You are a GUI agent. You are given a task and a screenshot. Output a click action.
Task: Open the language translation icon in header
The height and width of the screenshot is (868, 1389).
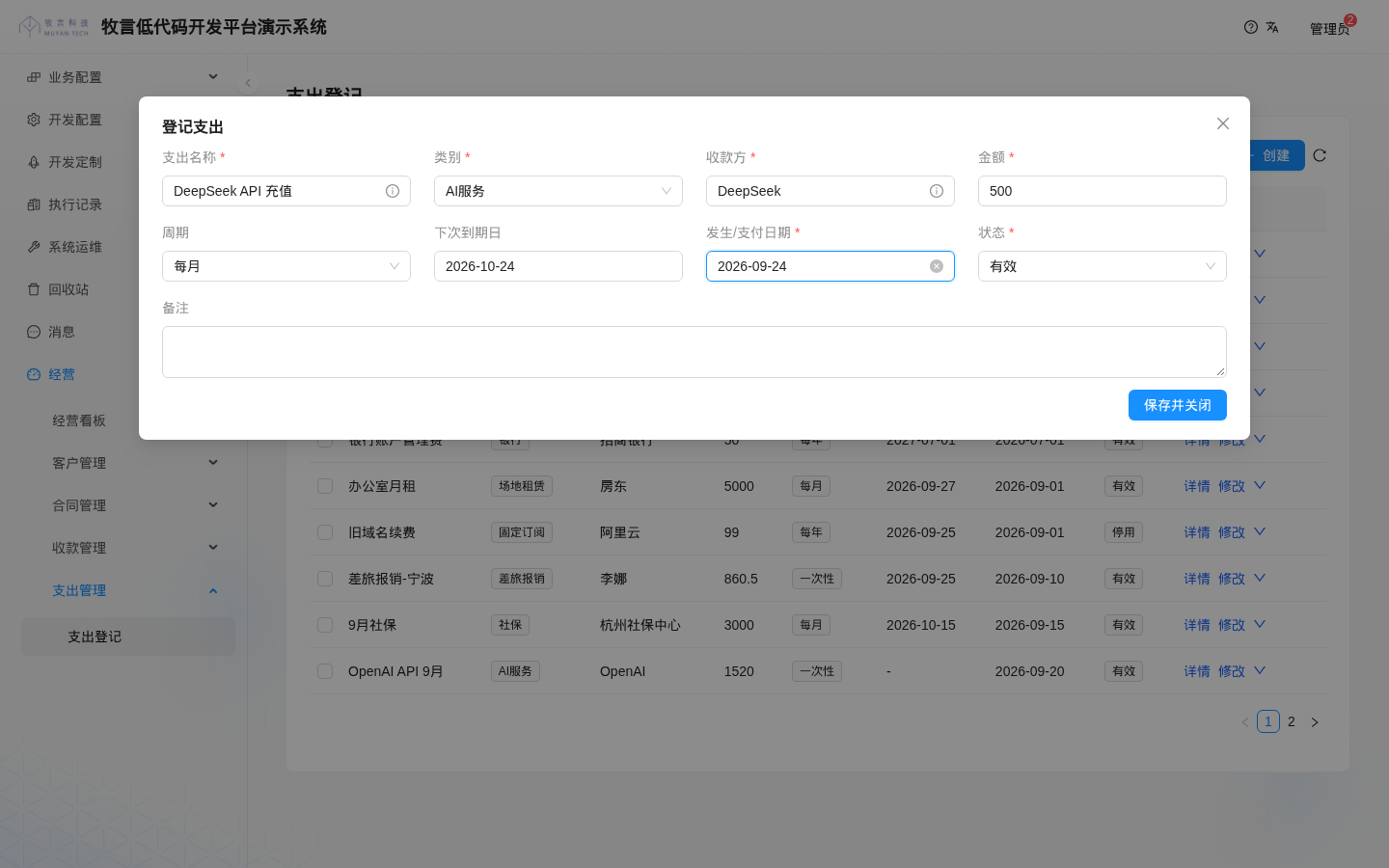tap(1272, 27)
